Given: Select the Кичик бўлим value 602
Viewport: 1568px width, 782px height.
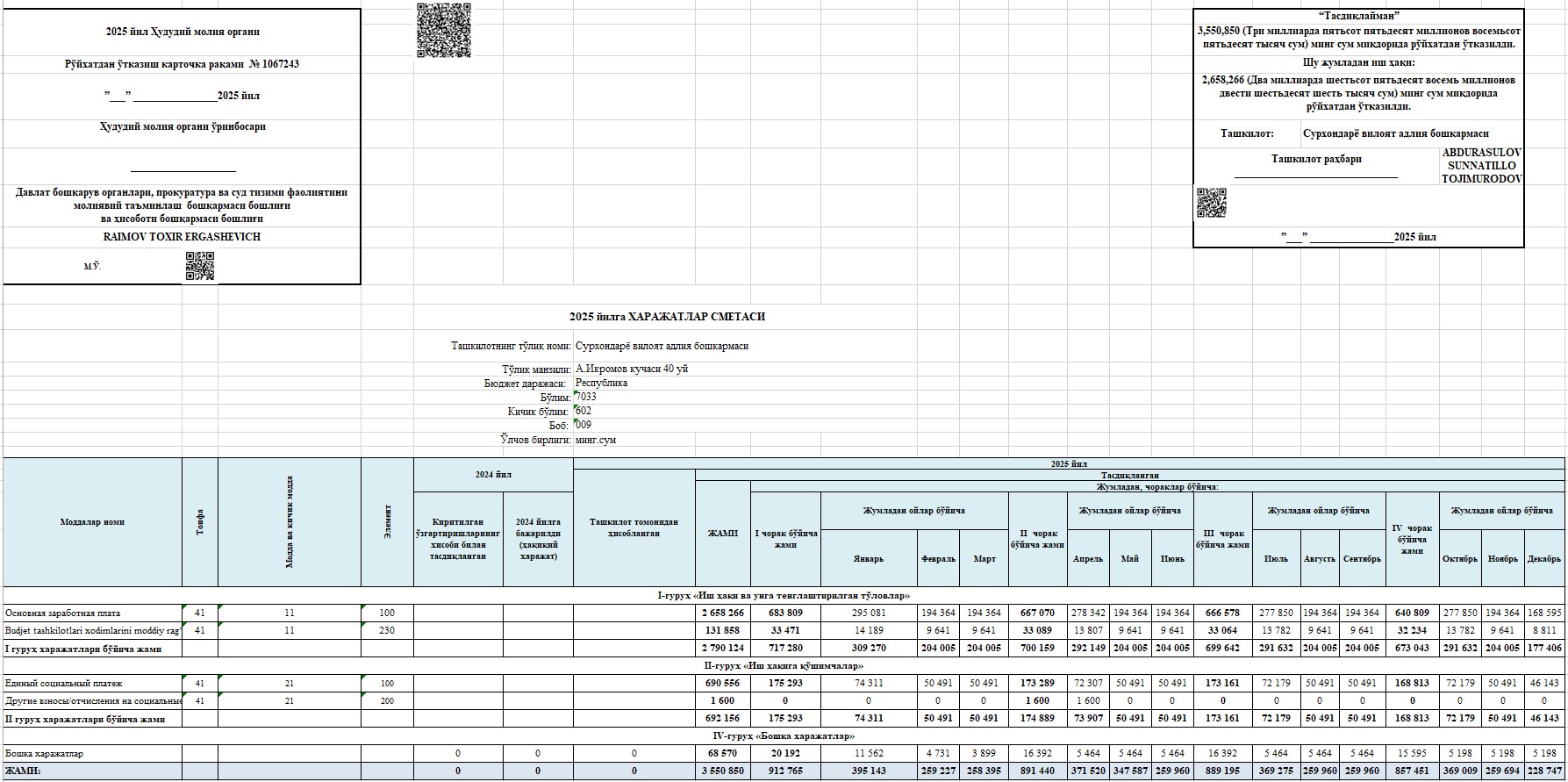Looking at the screenshot, I should tap(584, 411).
